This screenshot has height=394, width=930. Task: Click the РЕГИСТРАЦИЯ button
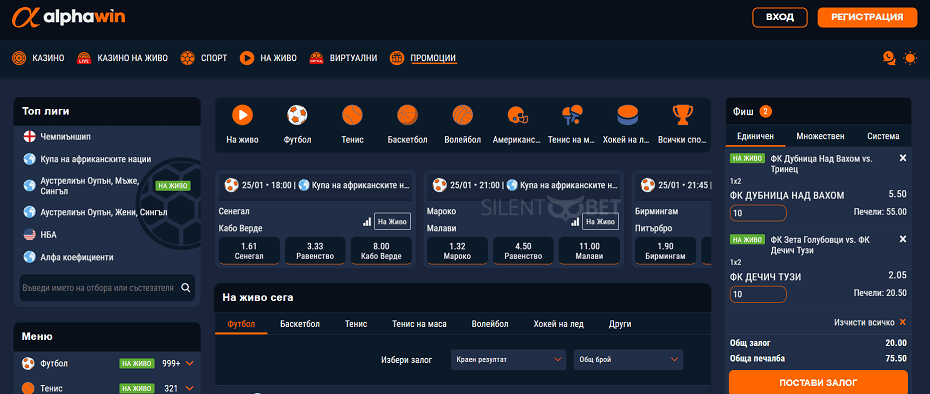click(867, 17)
